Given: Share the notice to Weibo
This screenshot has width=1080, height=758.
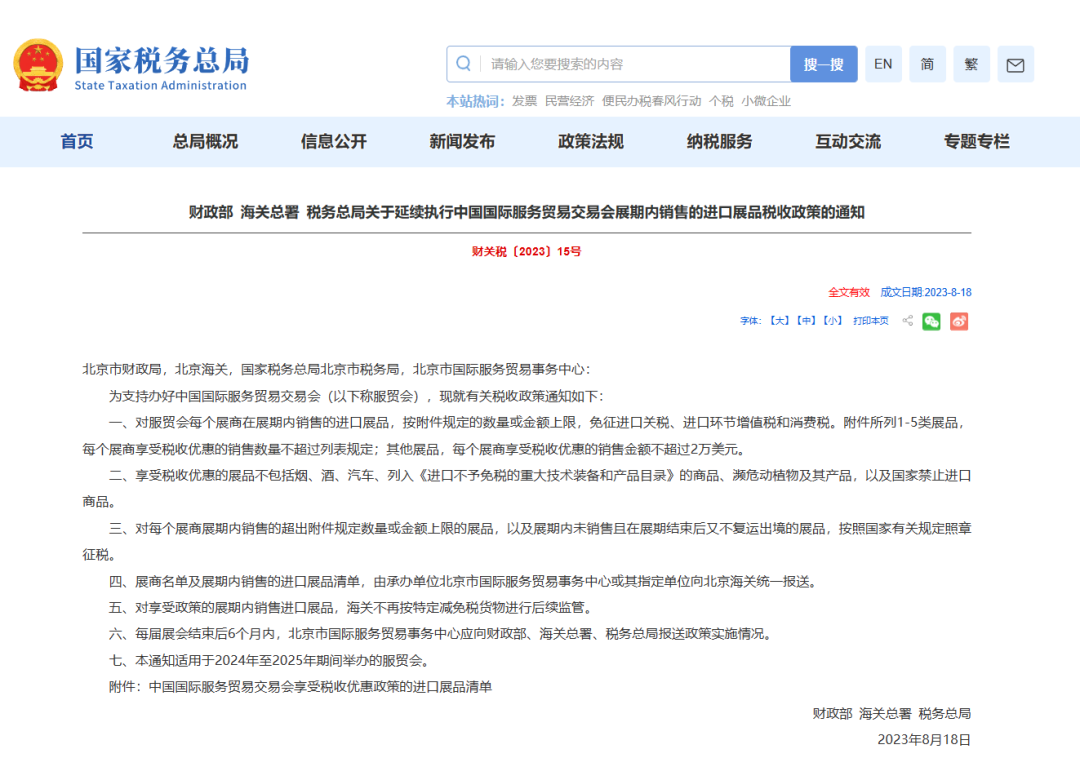Looking at the screenshot, I should click(959, 322).
